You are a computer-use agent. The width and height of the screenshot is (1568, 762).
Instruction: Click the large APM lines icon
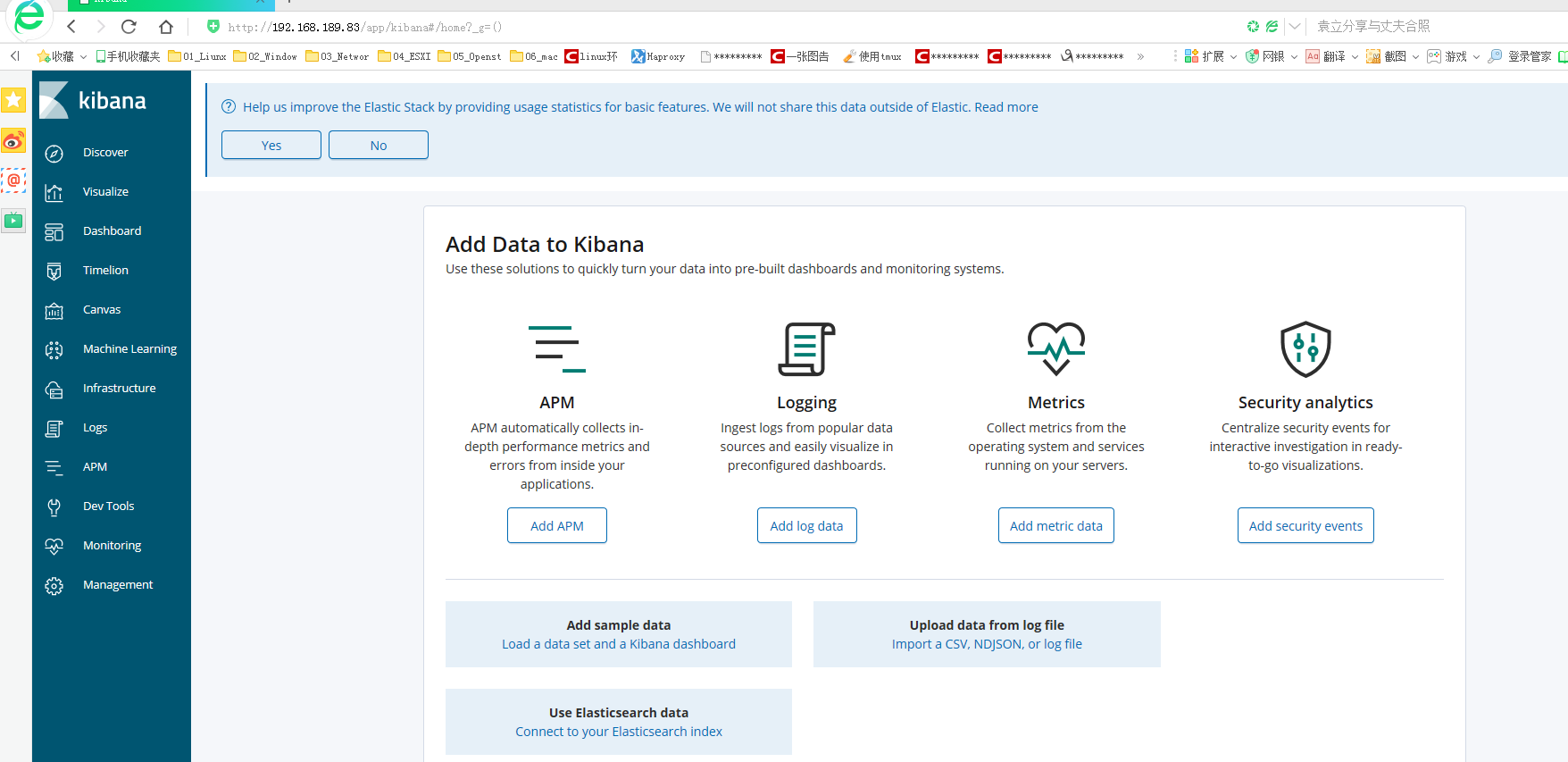[x=557, y=349]
